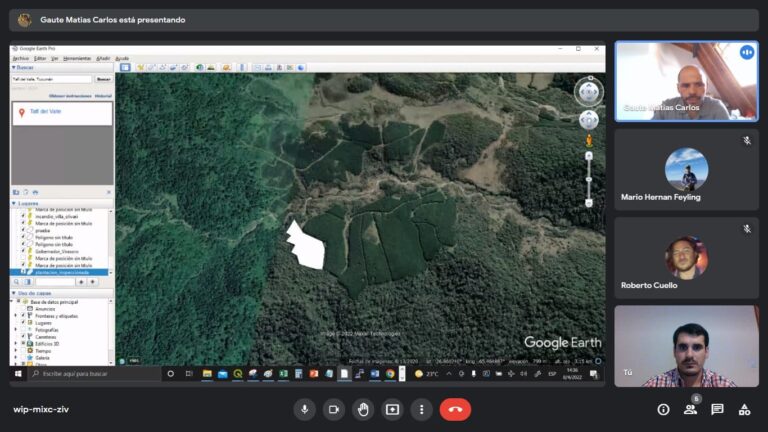Image resolution: width=768 pixels, height=432 pixels.
Task: Open the activities panel
Action: pos(744,409)
